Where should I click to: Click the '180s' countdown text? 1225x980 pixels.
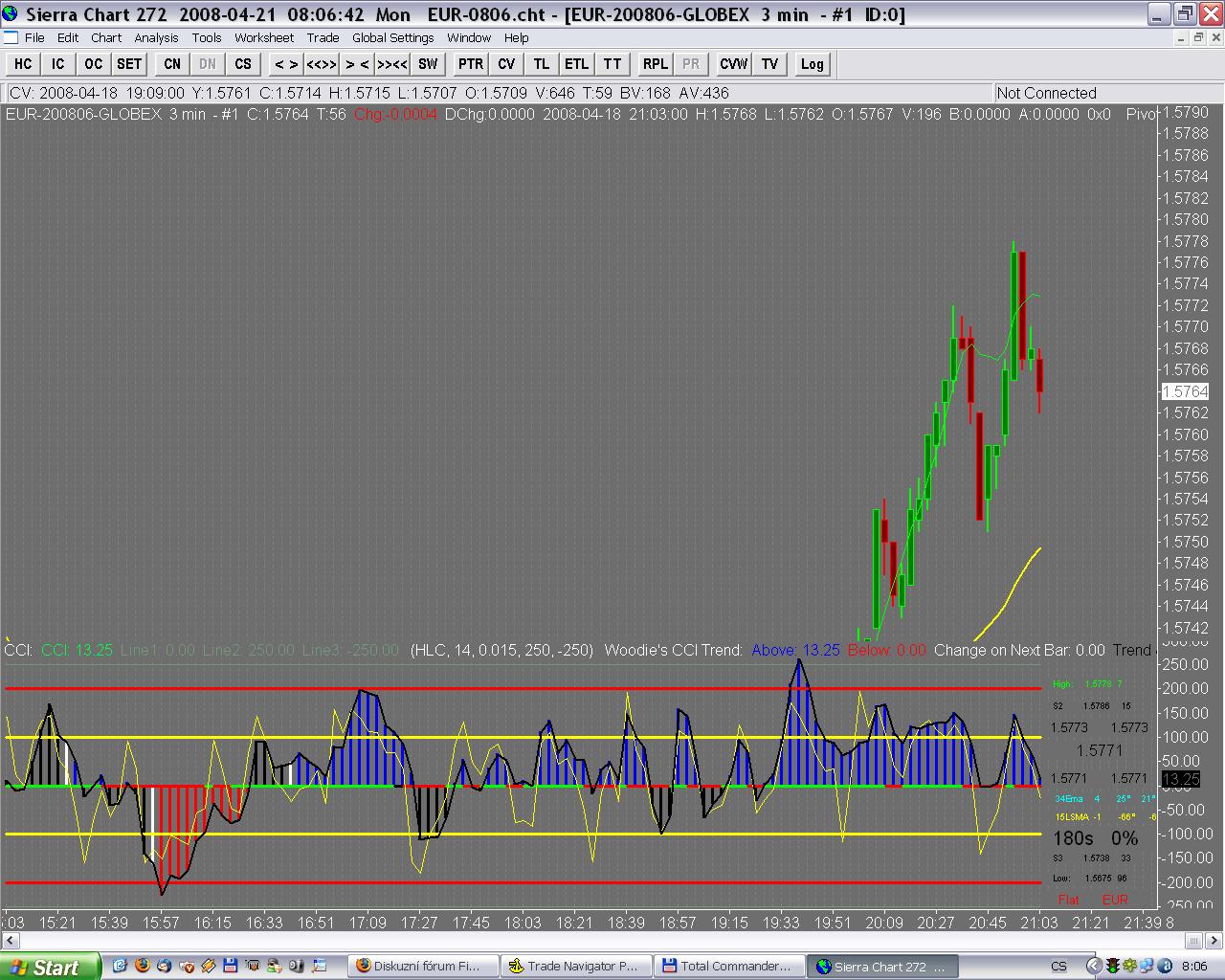tap(1073, 838)
